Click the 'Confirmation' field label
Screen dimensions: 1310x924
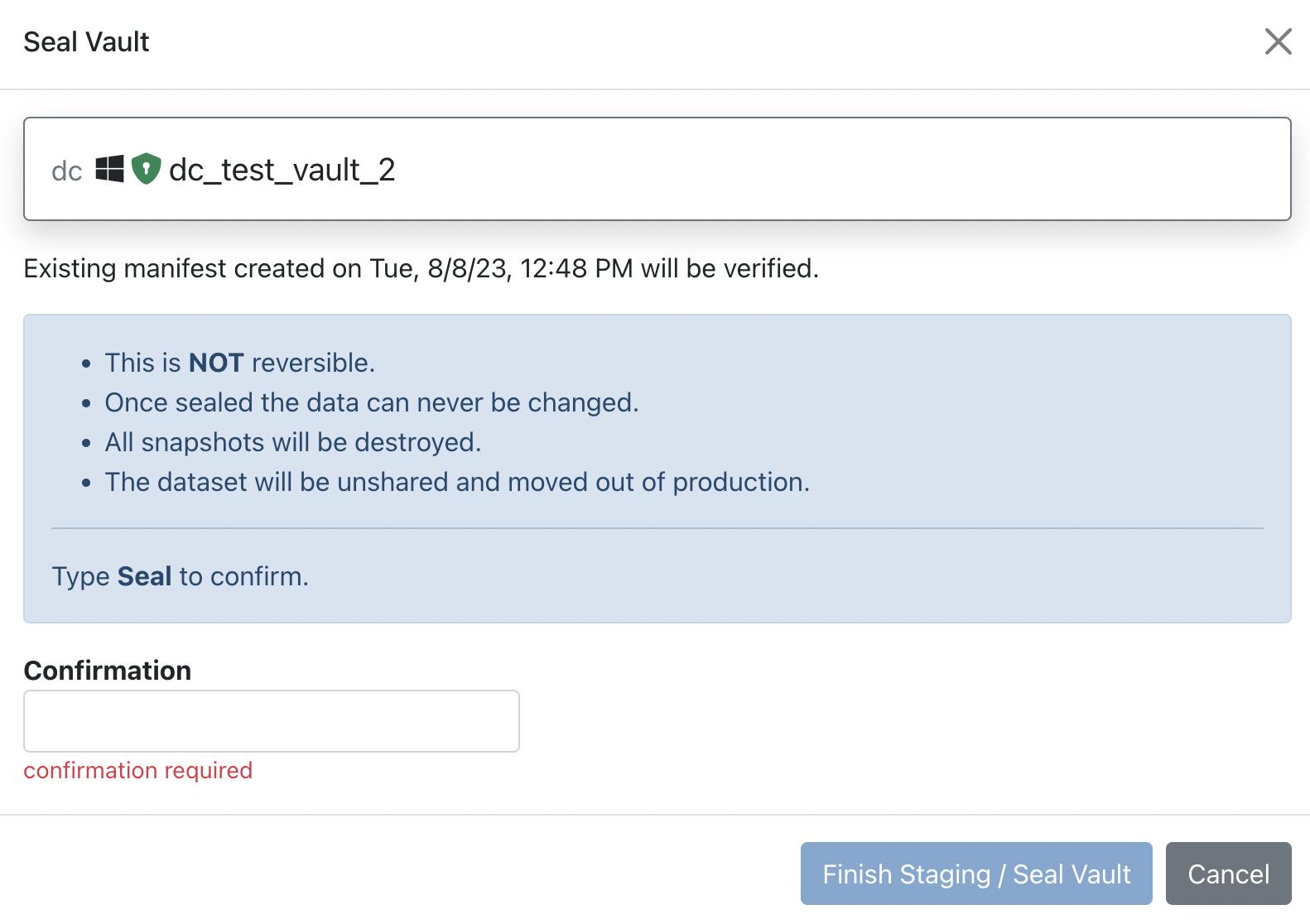point(107,670)
